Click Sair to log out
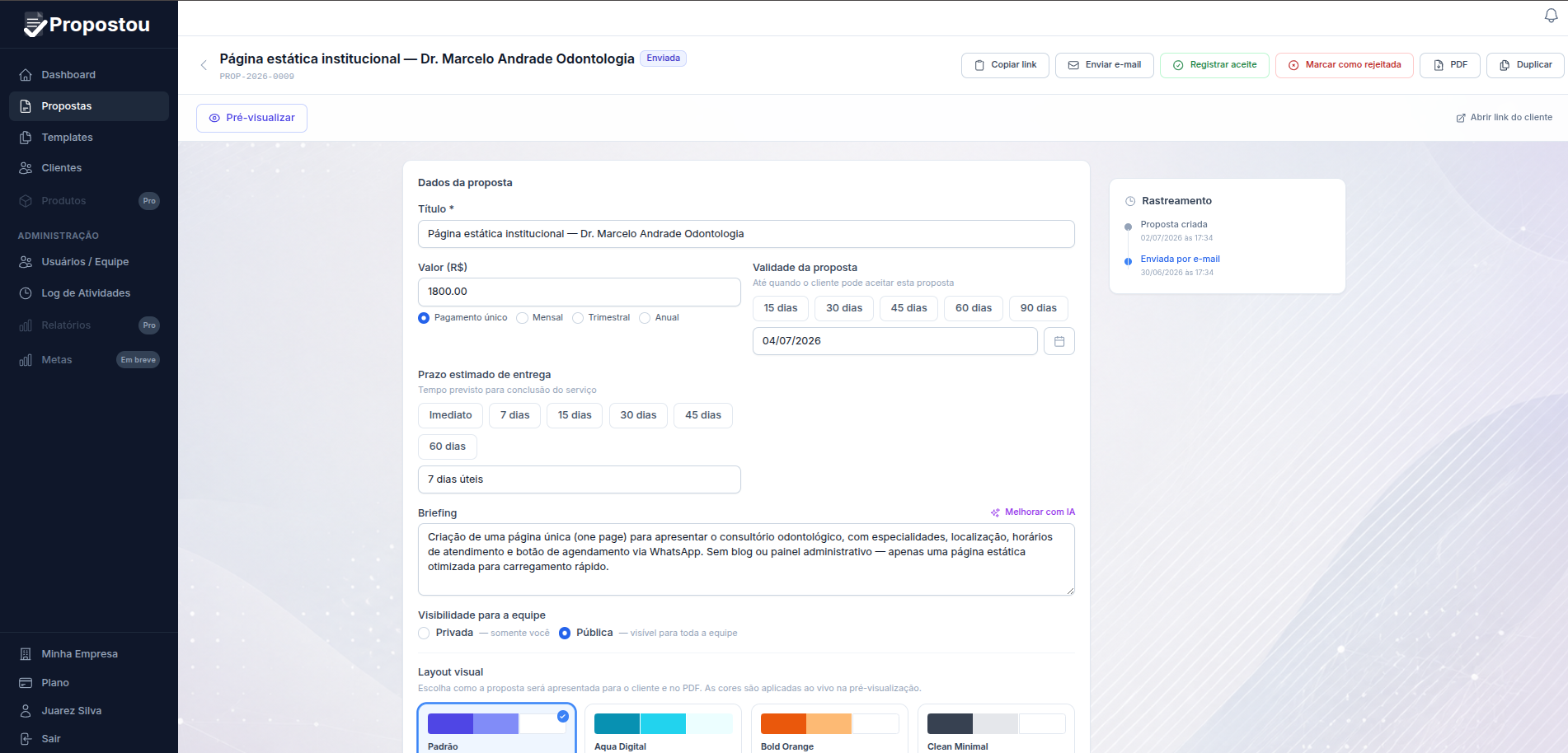1568x753 pixels. click(x=89, y=739)
